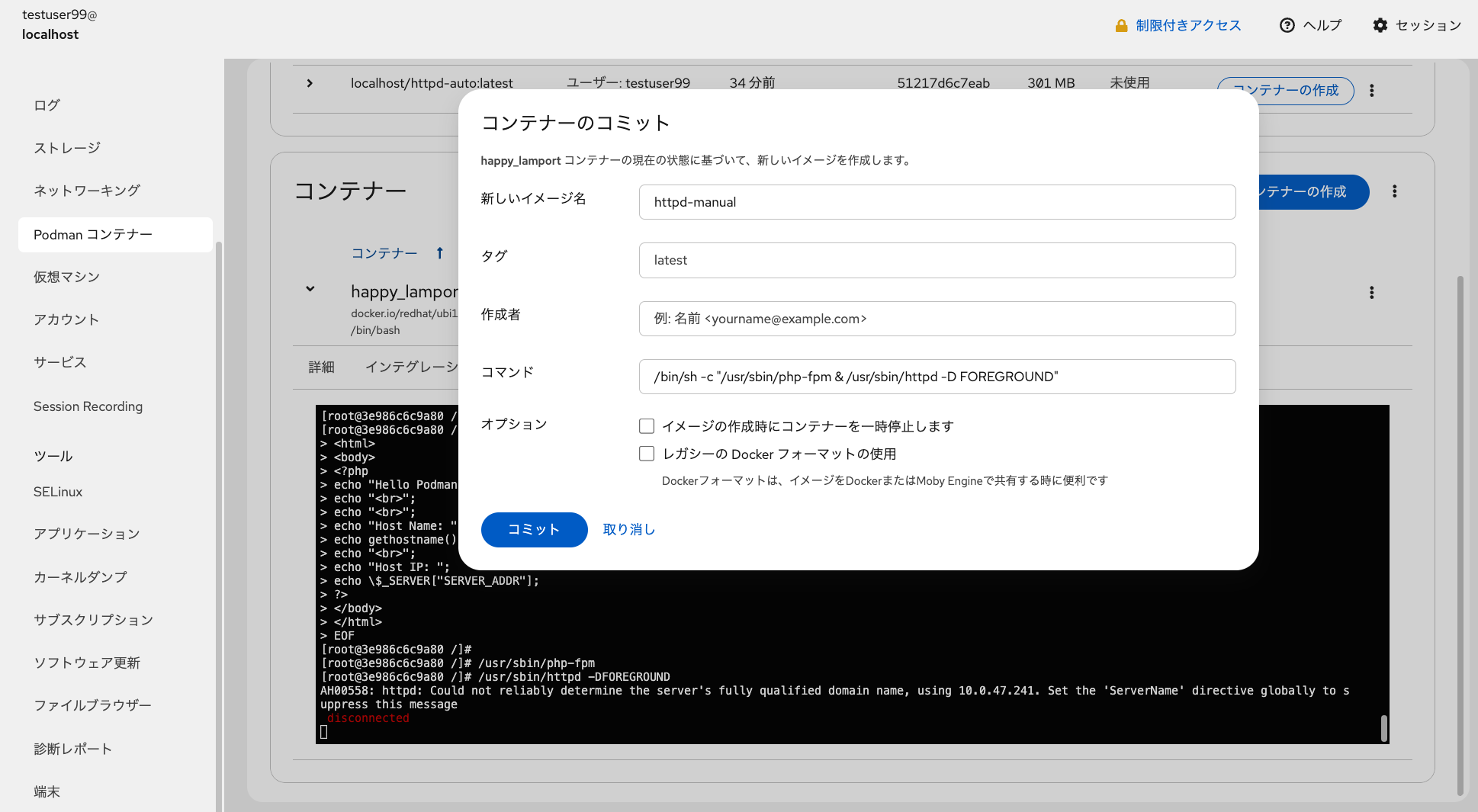Enable レガシーの Docker フォーマットの使用
Screen dimensions: 1478x812
tap(646, 453)
